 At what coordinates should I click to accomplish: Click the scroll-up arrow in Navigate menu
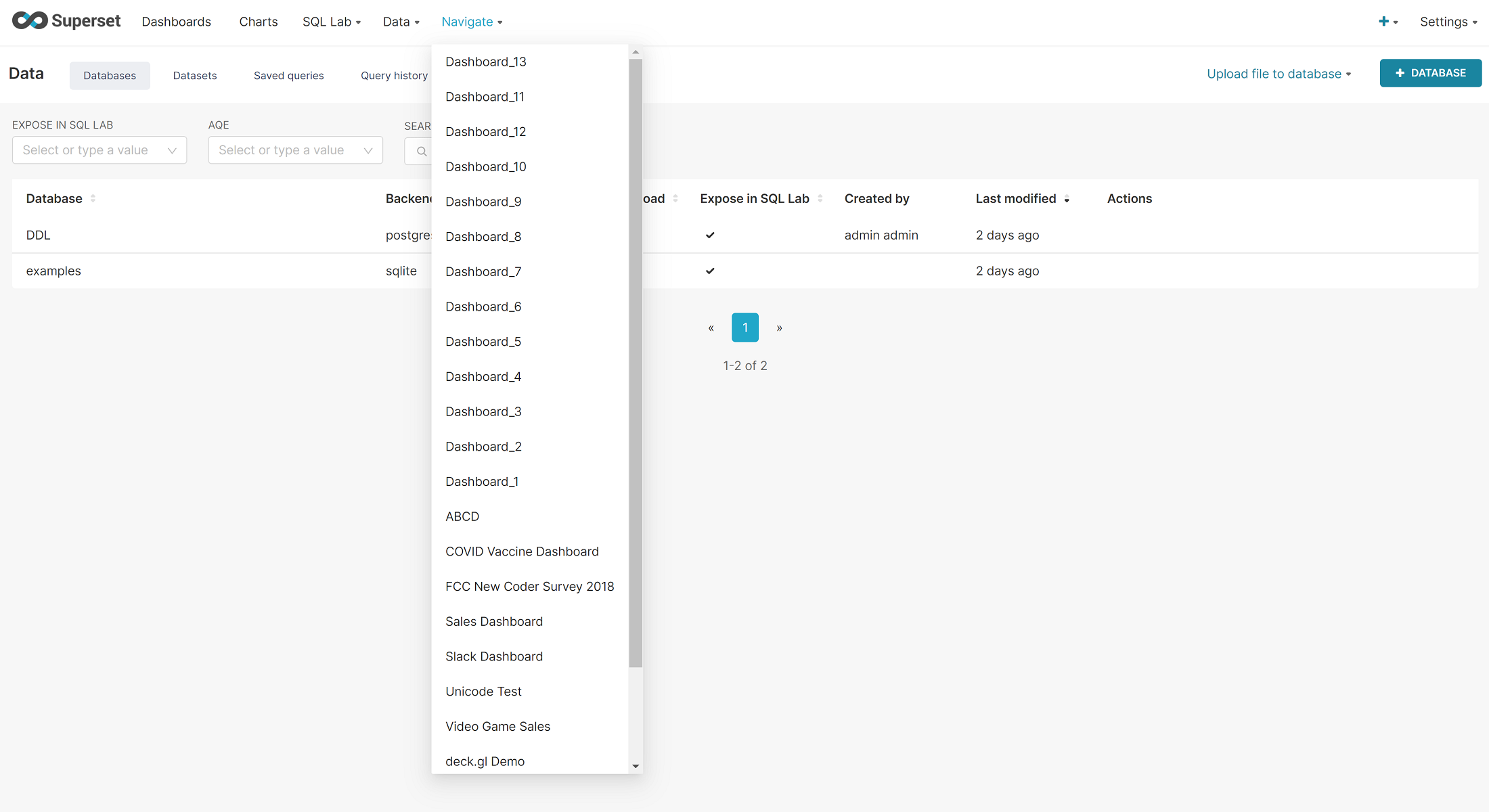coord(636,51)
